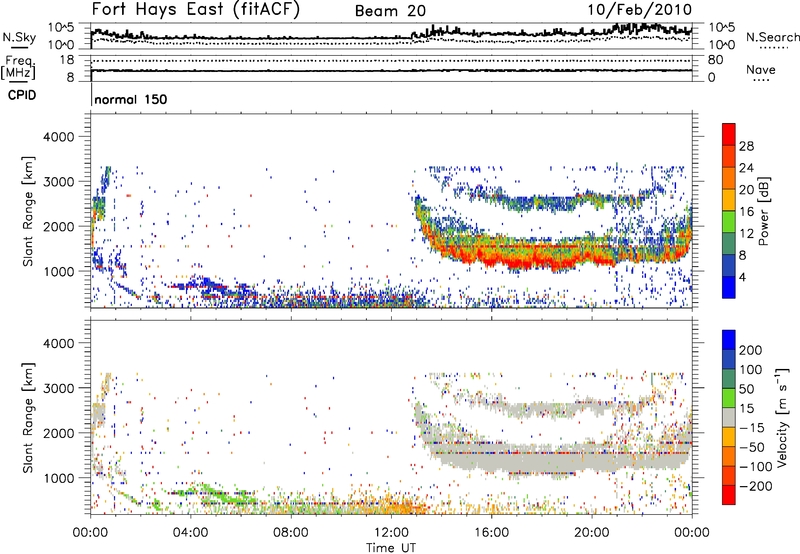
Task: Pick the red bottom segment of the Velocity color bar
Action: 729,495
